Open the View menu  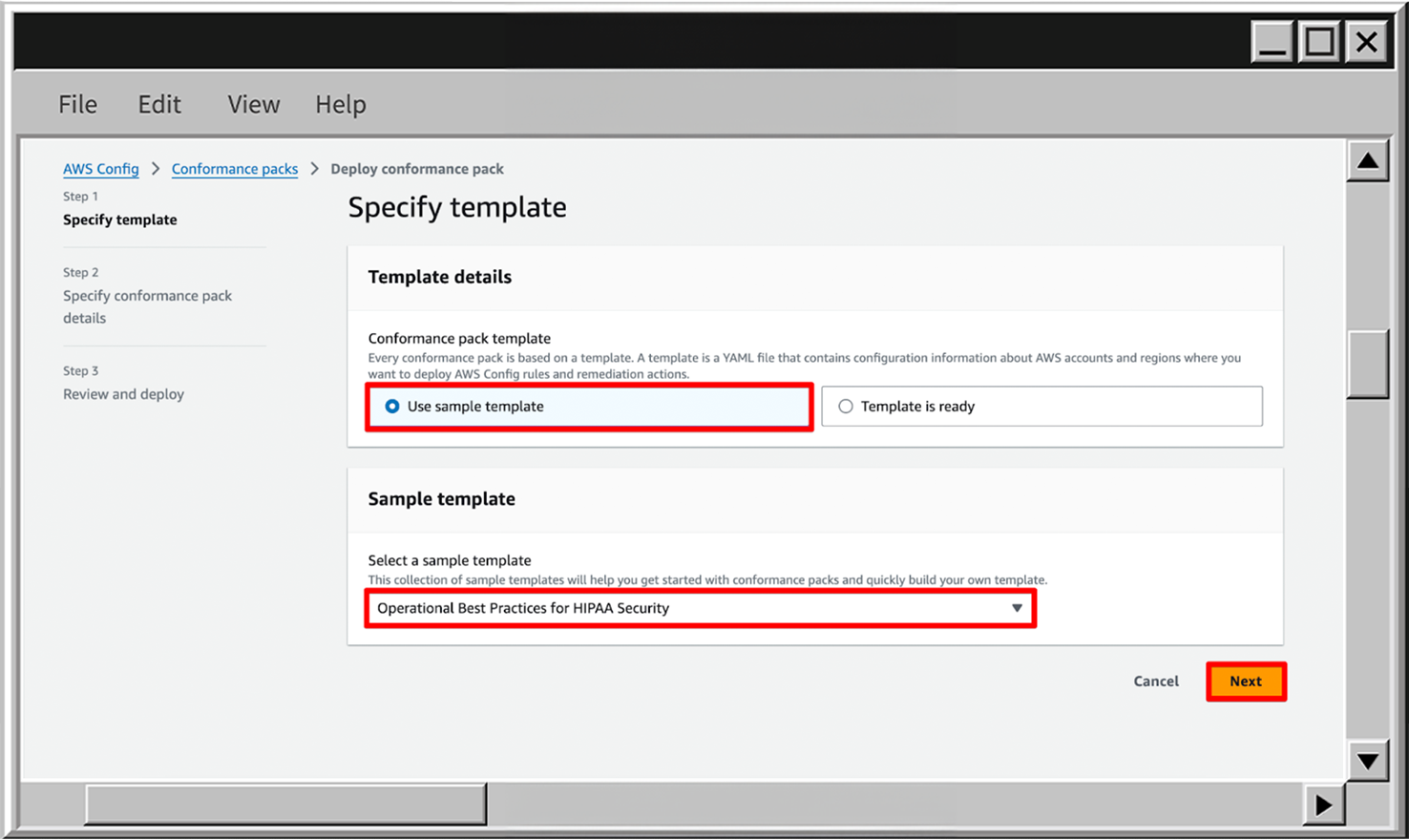(x=253, y=104)
